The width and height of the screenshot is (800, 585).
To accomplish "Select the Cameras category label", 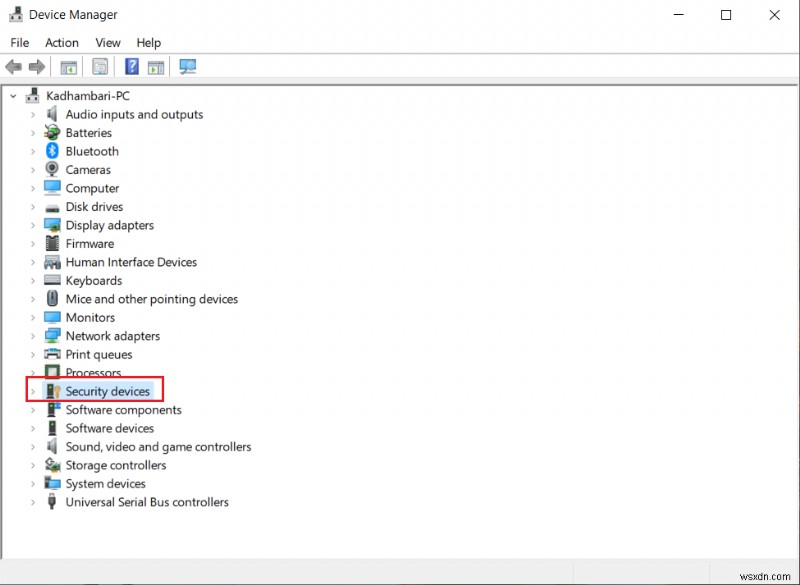I will pyautogui.click(x=88, y=169).
